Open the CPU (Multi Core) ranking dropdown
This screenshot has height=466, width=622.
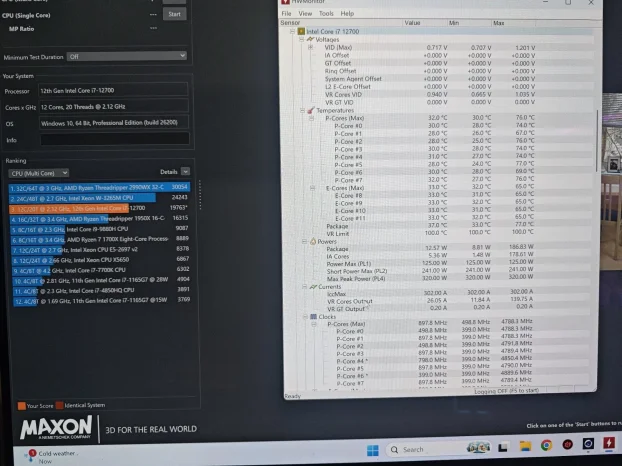[38, 173]
